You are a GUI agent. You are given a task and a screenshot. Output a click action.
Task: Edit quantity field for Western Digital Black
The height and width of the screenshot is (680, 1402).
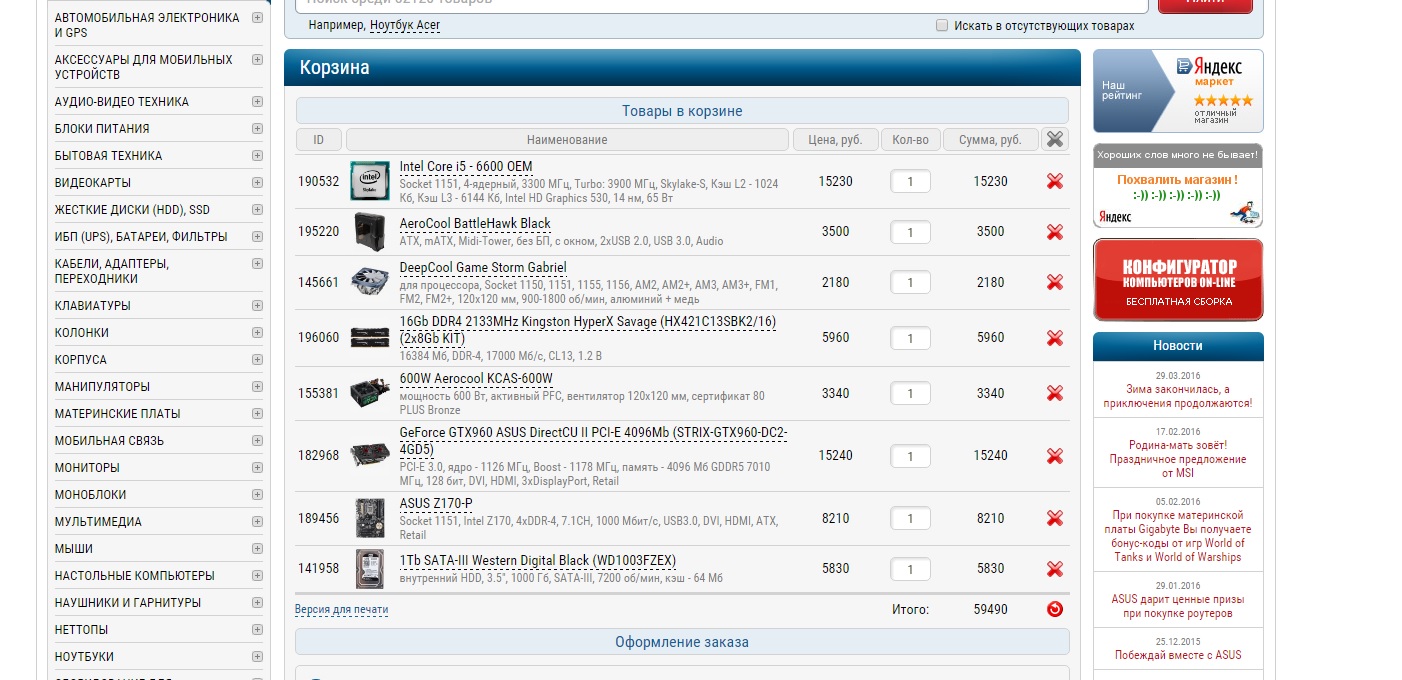point(910,569)
